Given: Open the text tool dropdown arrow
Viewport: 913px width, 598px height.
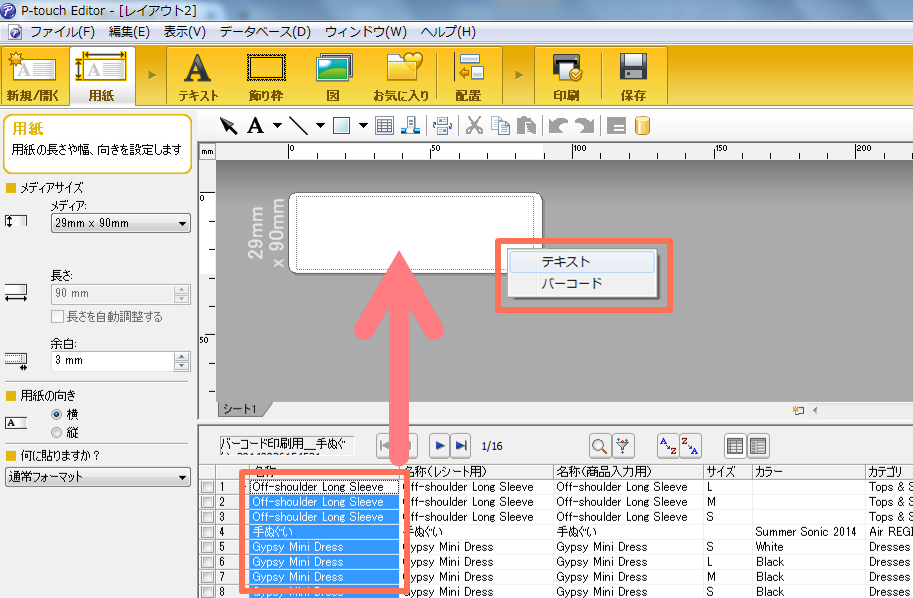Looking at the screenshot, I should (x=277, y=126).
